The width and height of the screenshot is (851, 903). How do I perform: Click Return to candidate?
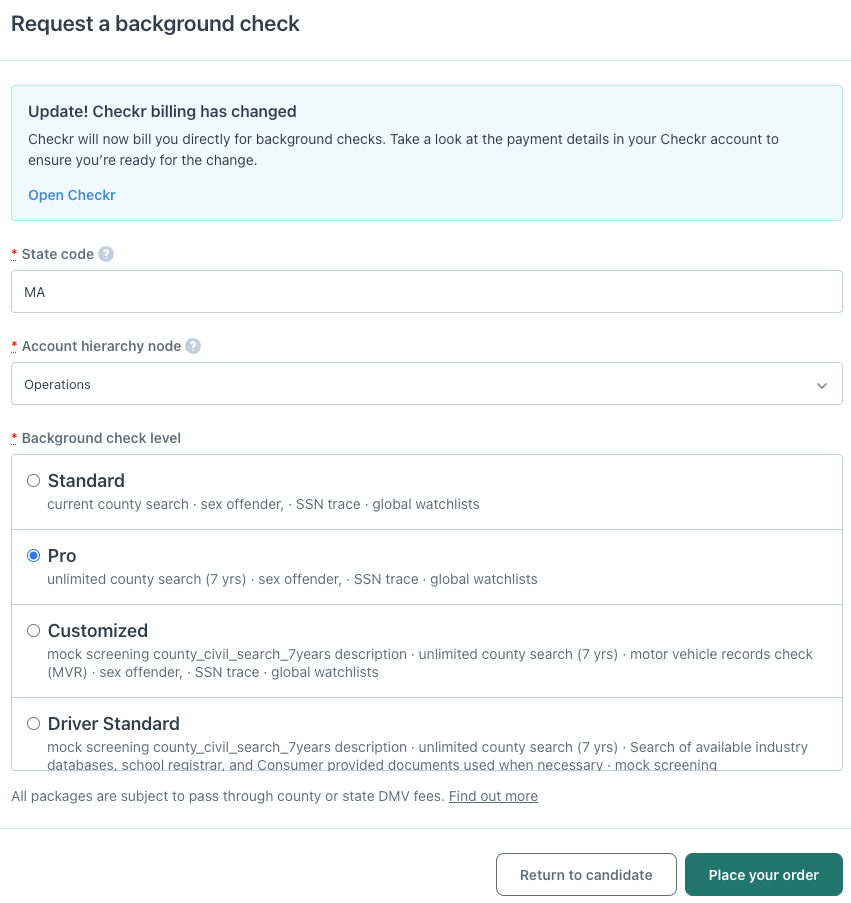pyautogui.click(x=586, y=874)
